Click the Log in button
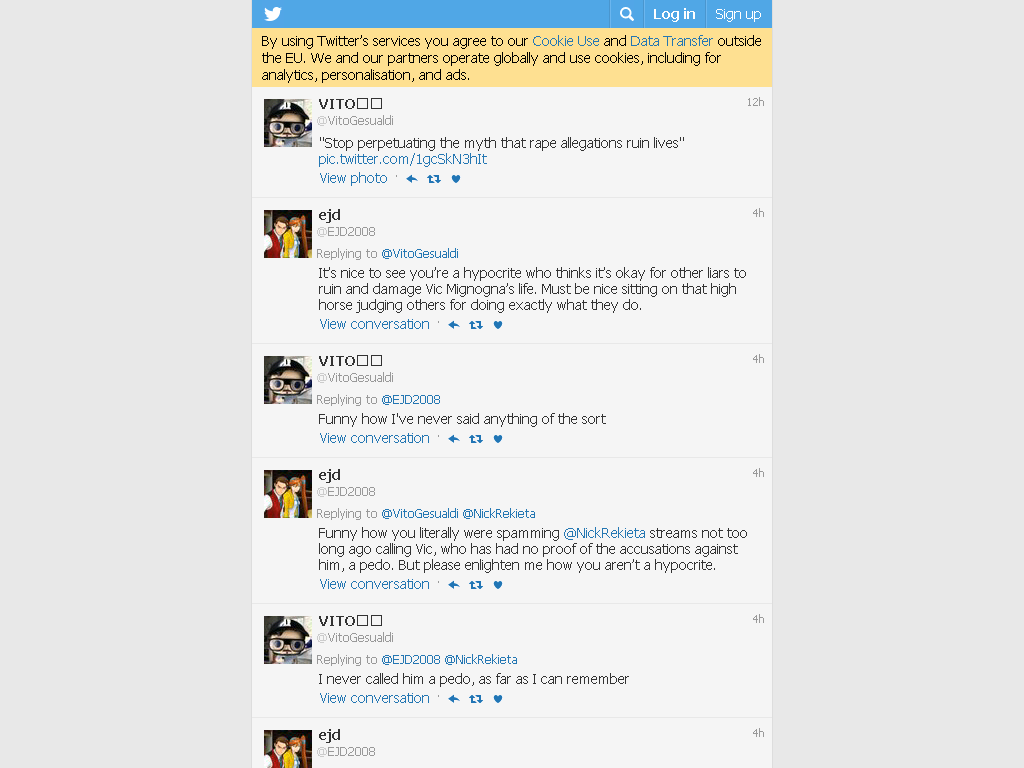This screenshot has width=1024, height=768. tap(675, 14)
